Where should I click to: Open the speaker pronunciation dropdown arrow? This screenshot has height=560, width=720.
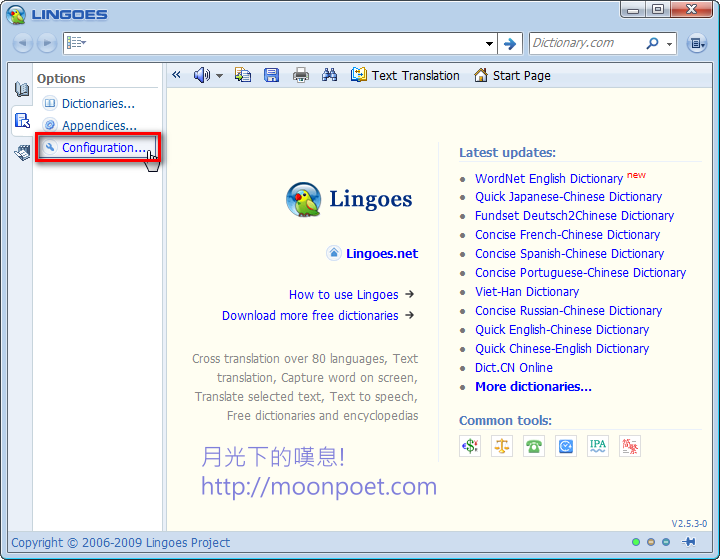click(219, 76)
